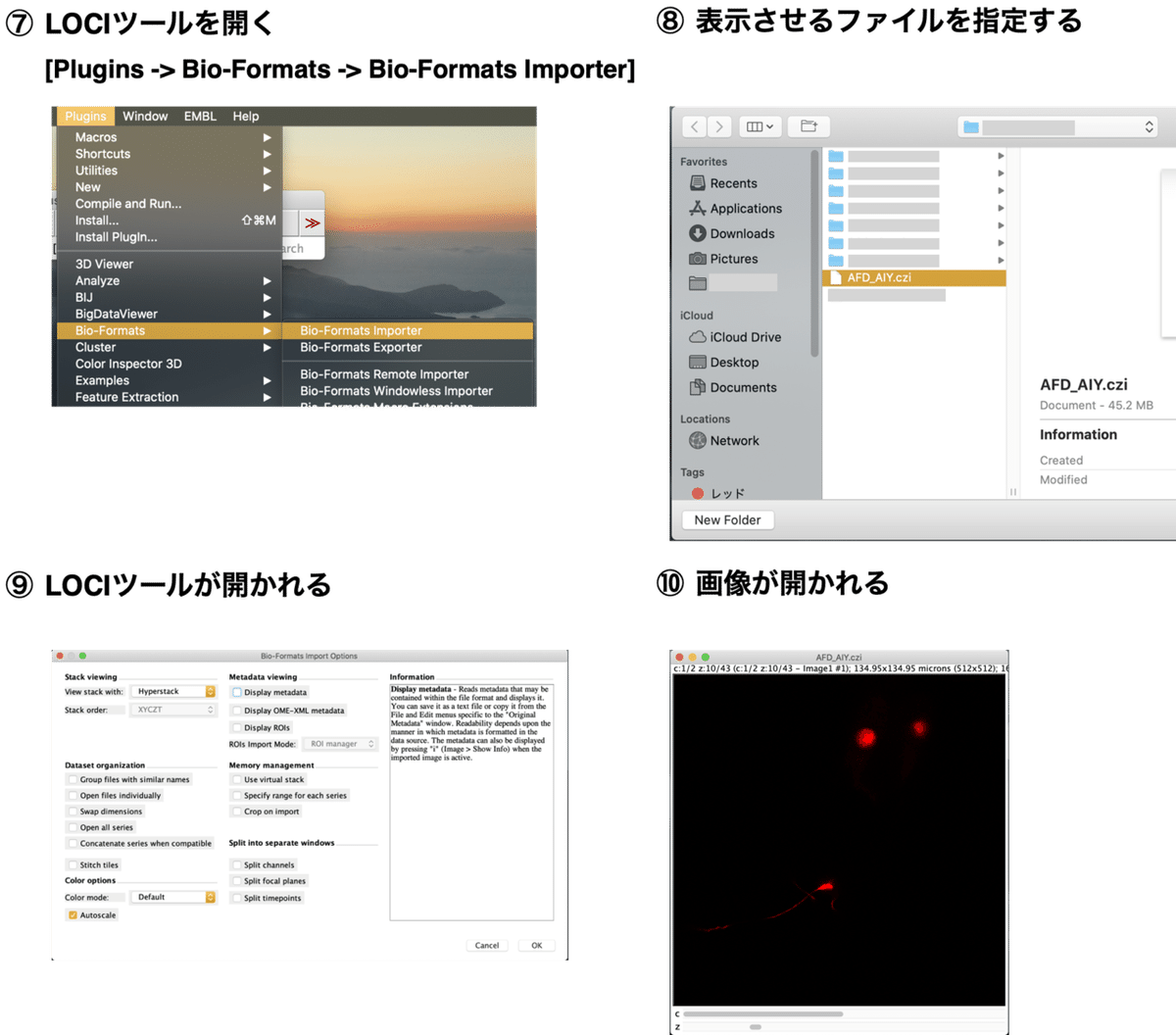Select Applications in the sidebar

[735, 209]
